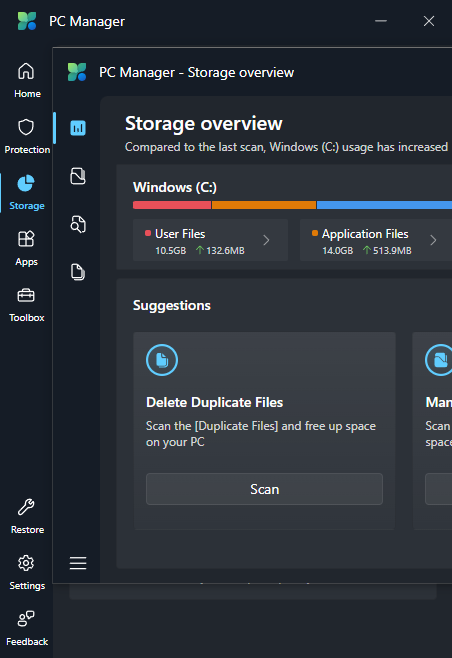Open the Toolbox section
This screenshot has height=658, width=452.
[26, 304]
